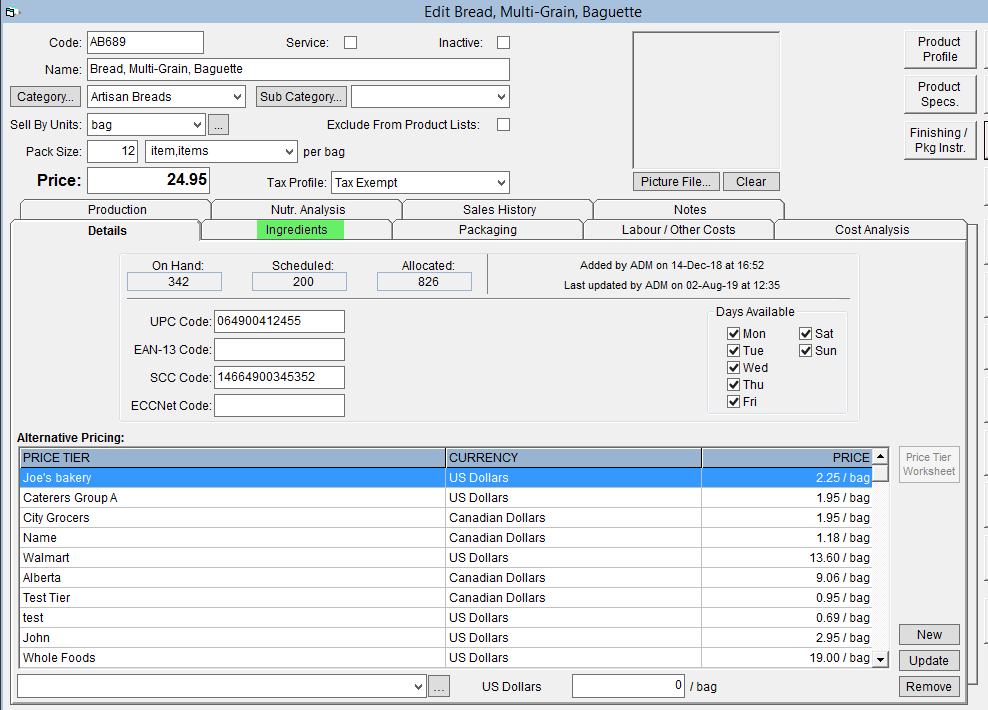This screenshot has height=710, width=988.
Task: Select the Details tab
Action: [107, 231]
